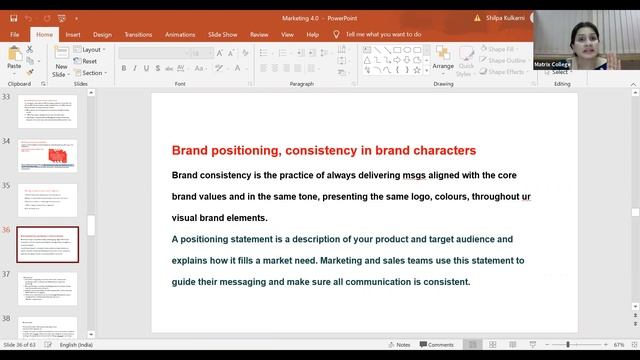Expand shapes gallery More arrow

[x=427, y=71]
